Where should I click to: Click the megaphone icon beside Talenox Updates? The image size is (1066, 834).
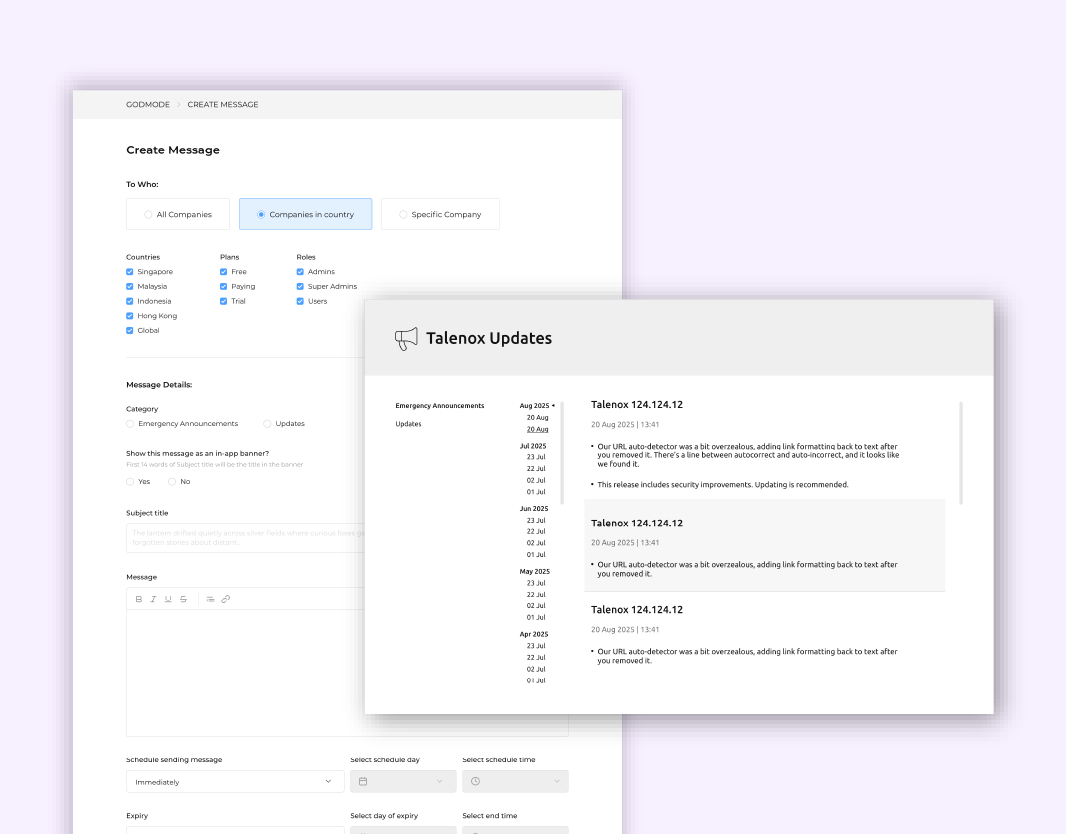407,338
